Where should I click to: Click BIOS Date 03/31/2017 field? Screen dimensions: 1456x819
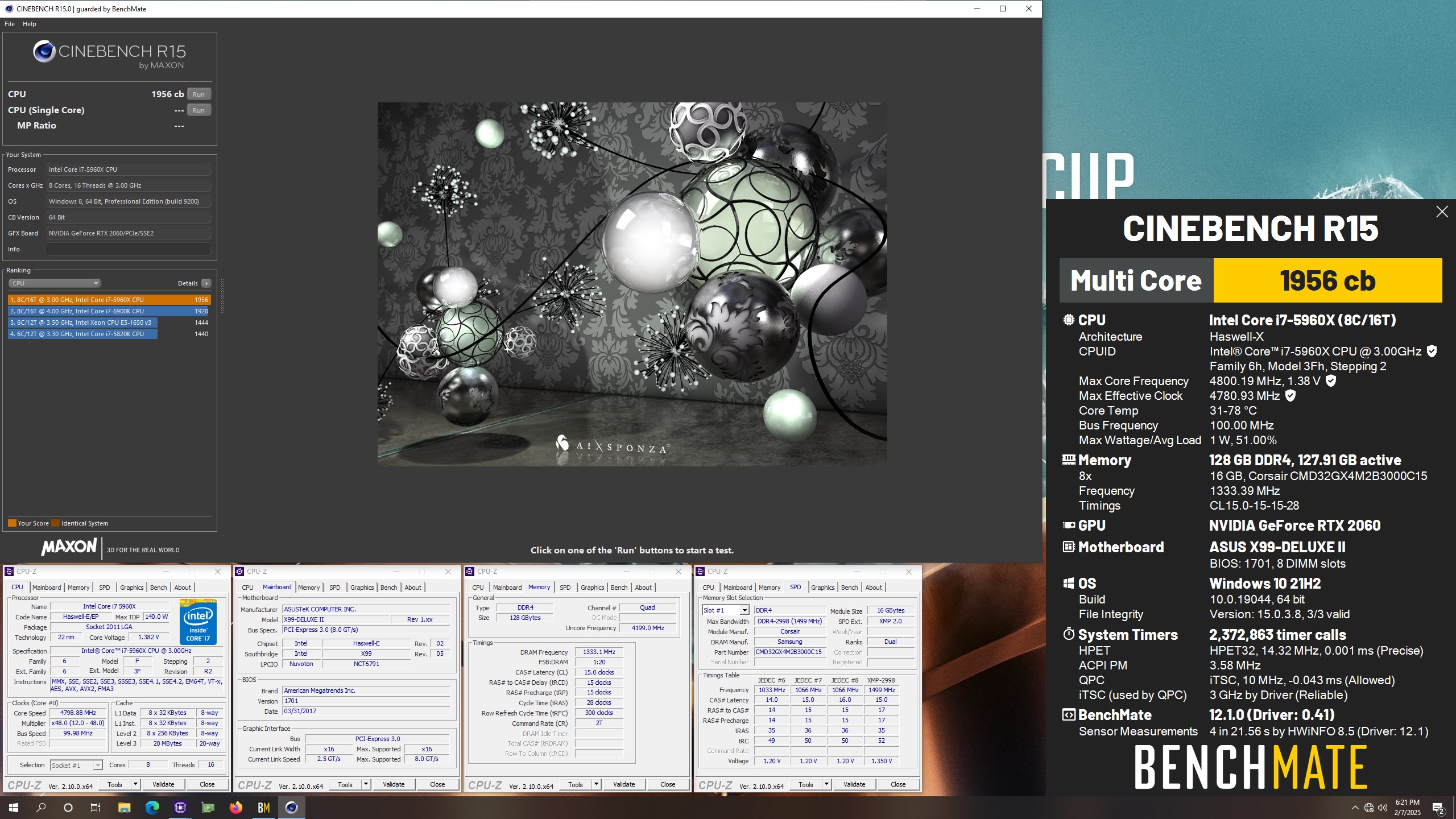coord(366,712)
